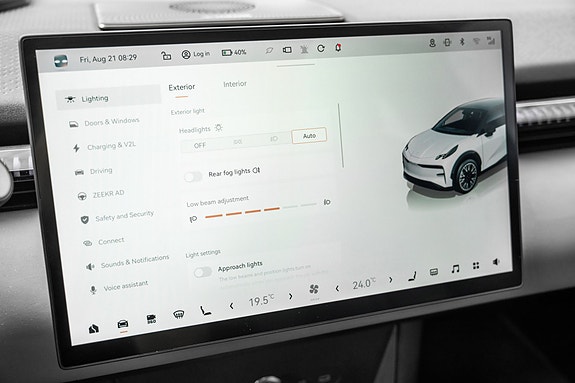Tap the Headlights label

194,130
